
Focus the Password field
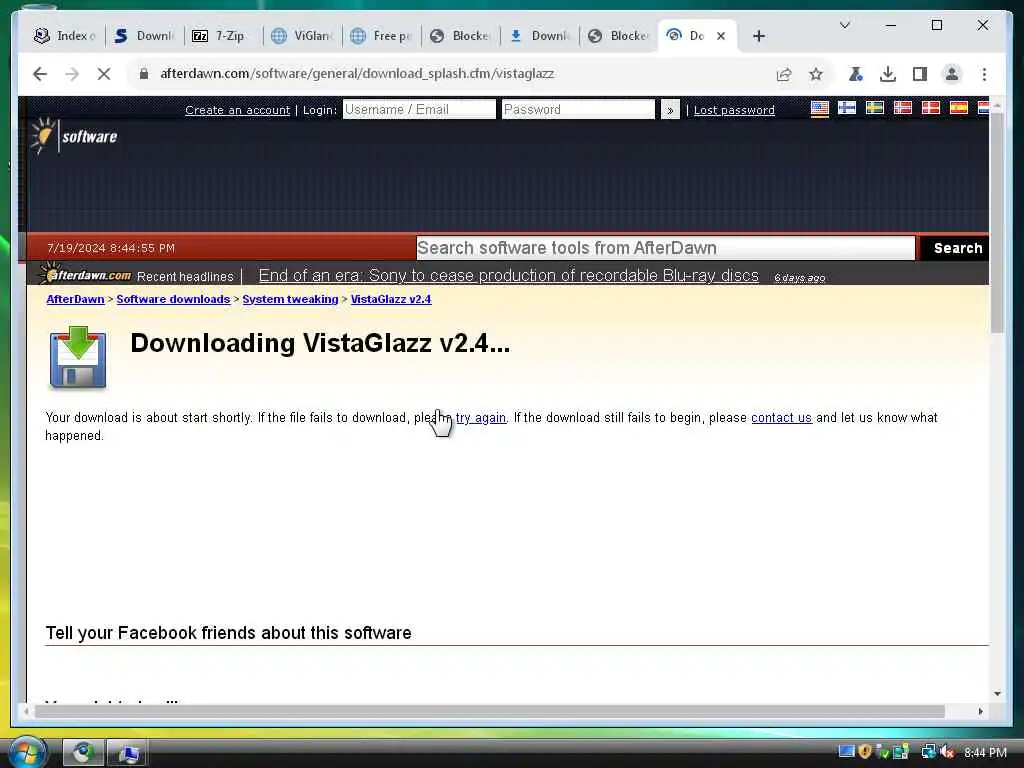click(x=578, y=109)
